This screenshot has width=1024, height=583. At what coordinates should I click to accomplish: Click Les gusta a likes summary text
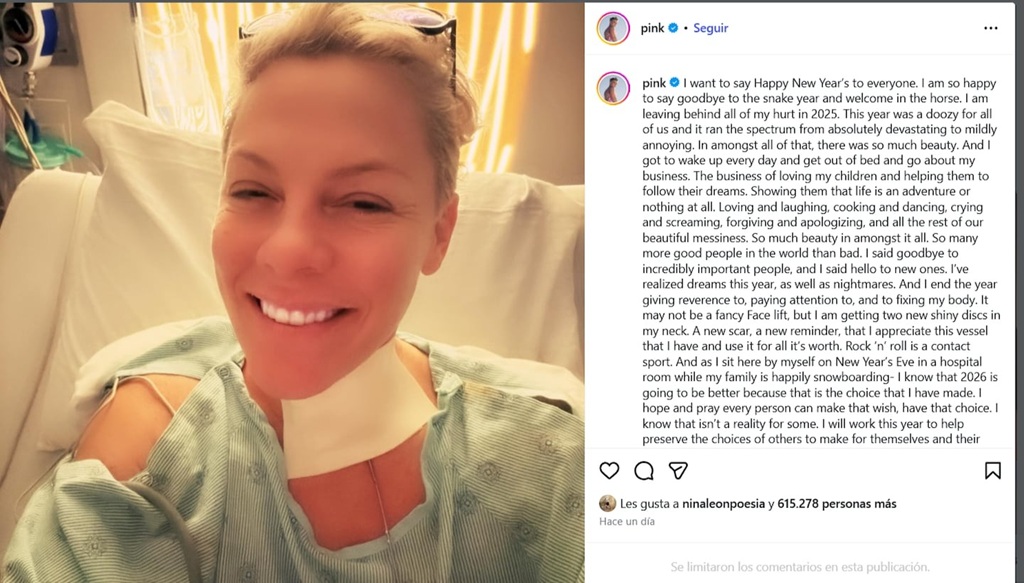tap(649, 503)
